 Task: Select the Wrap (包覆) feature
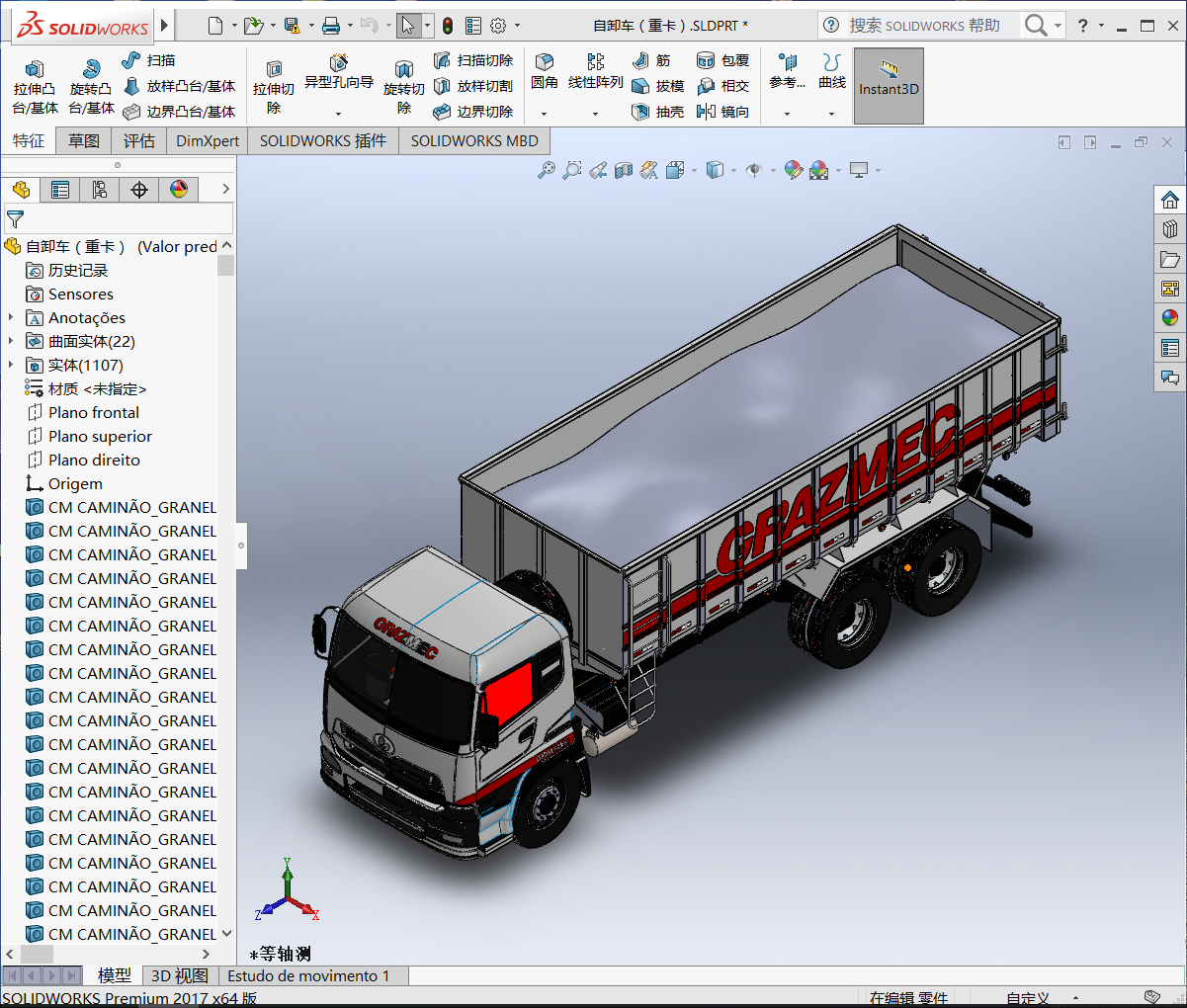tap(722, 60)
